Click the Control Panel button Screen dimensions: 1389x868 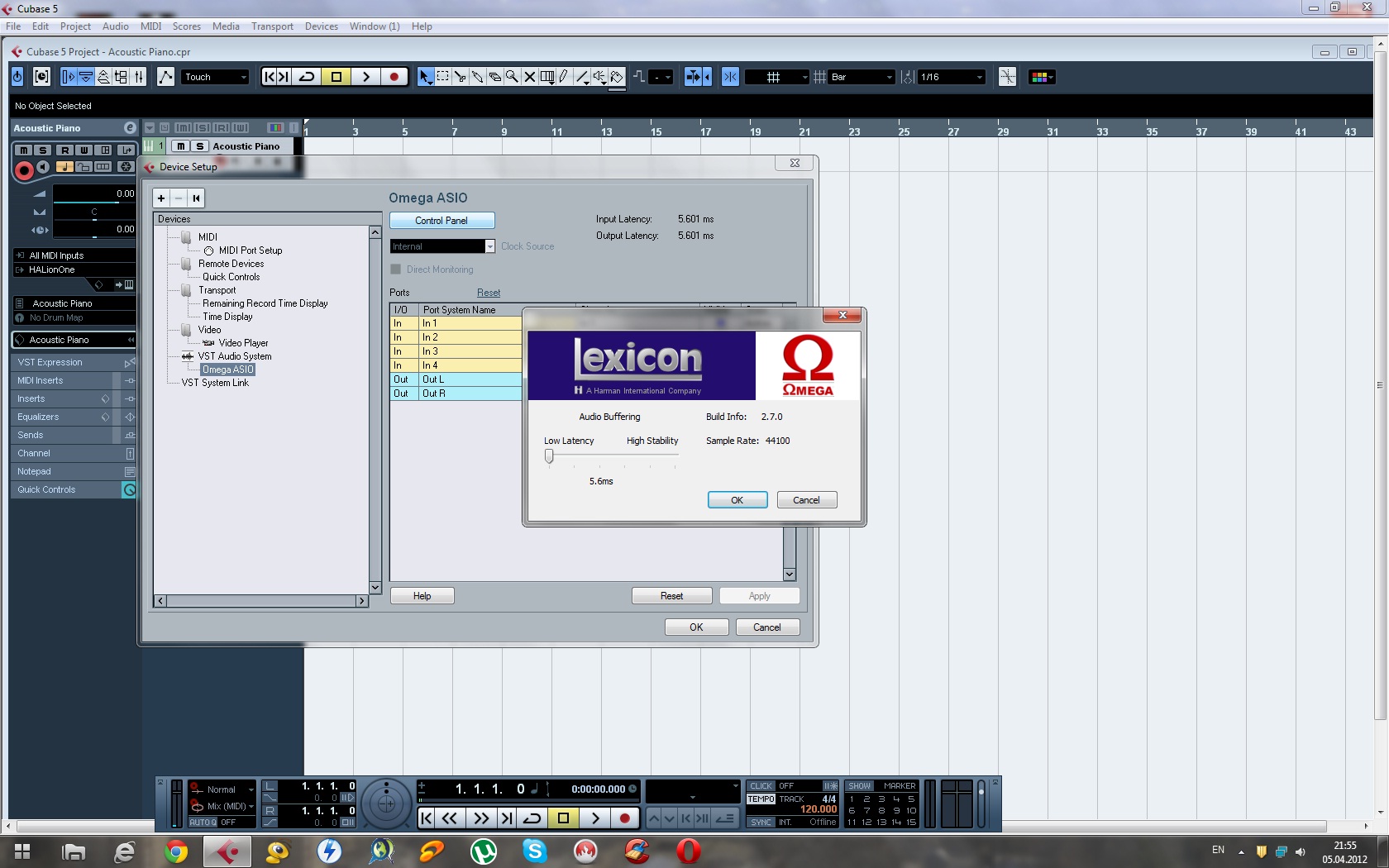pos(442,221)
